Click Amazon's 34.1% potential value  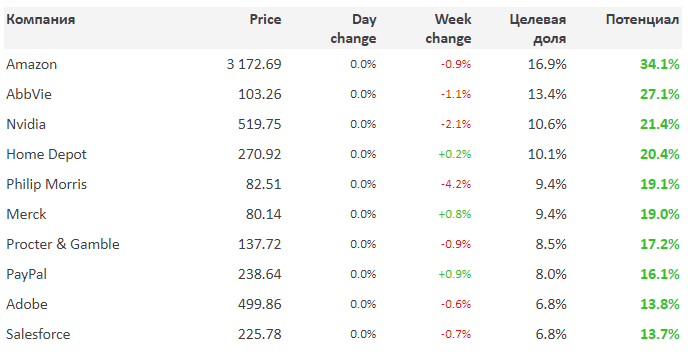pyautogui.click(x=659, y=65)
